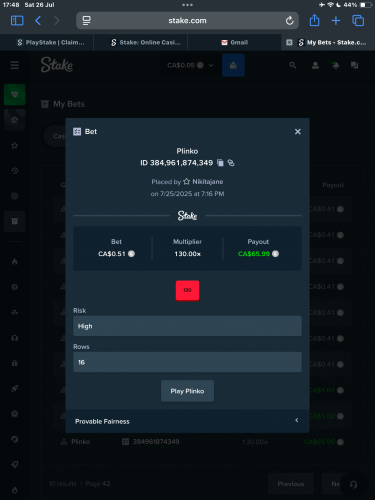The image size is (375, 500).
Task: Copy bet link icon
Action: point(231,163)
